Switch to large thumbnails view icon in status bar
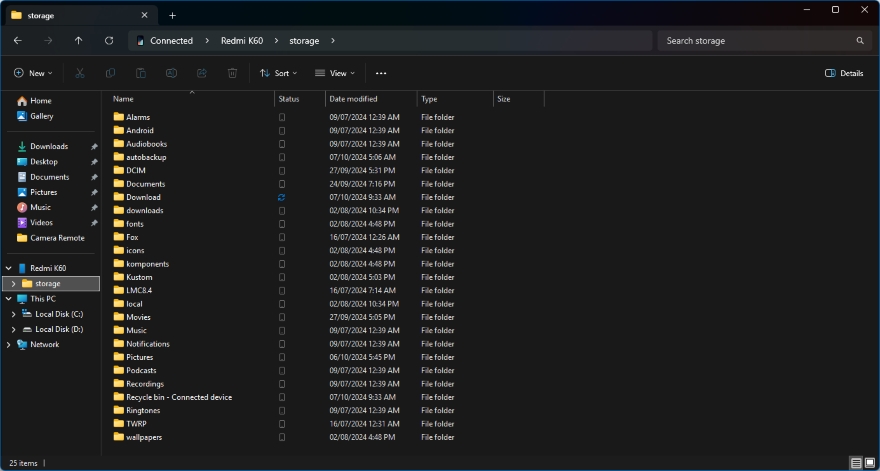Image resolution: width=880 pixels, height=471 pixels. pyautogui.click(x=869, y=463)
